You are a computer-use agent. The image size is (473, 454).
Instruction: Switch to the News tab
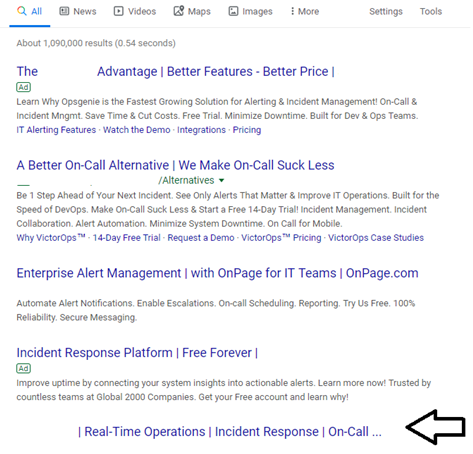pos(78,12)
